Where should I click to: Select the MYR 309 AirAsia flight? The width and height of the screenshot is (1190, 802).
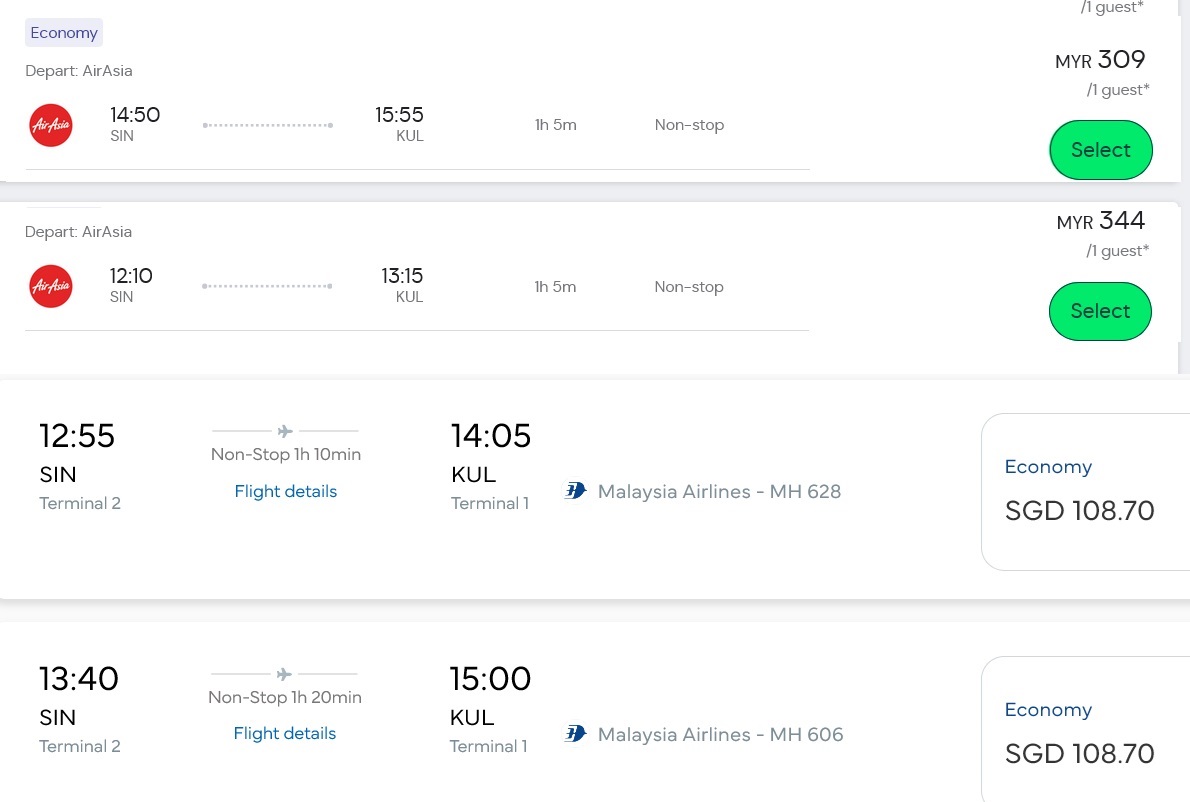coord(1100,150)
